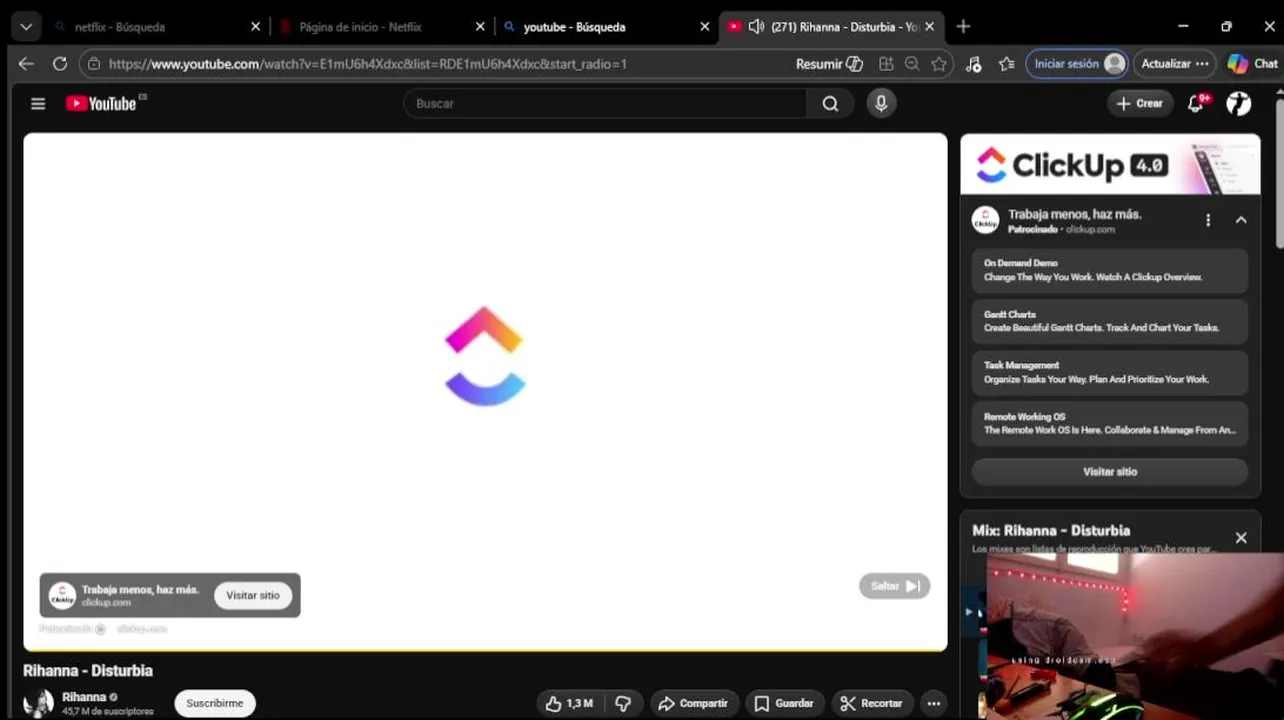
Task: Open the media control music icon
Action: (x=974, y=63)
